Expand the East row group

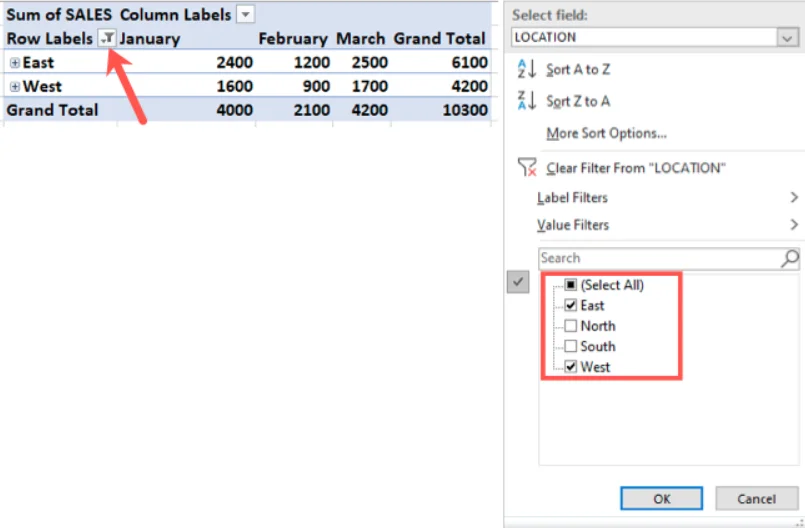click(15, 63)
